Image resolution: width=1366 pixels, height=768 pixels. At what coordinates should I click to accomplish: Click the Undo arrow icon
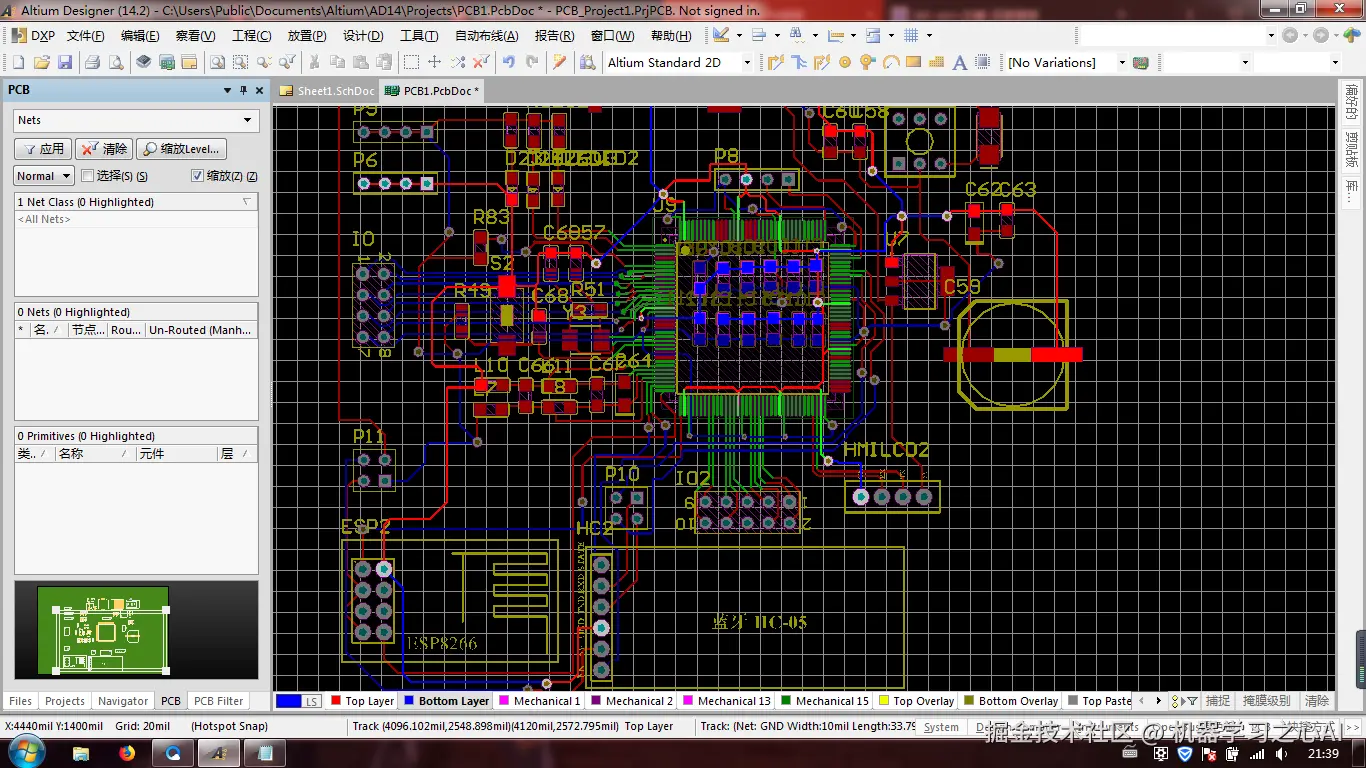pyautogui.click(x=509, y=62)
